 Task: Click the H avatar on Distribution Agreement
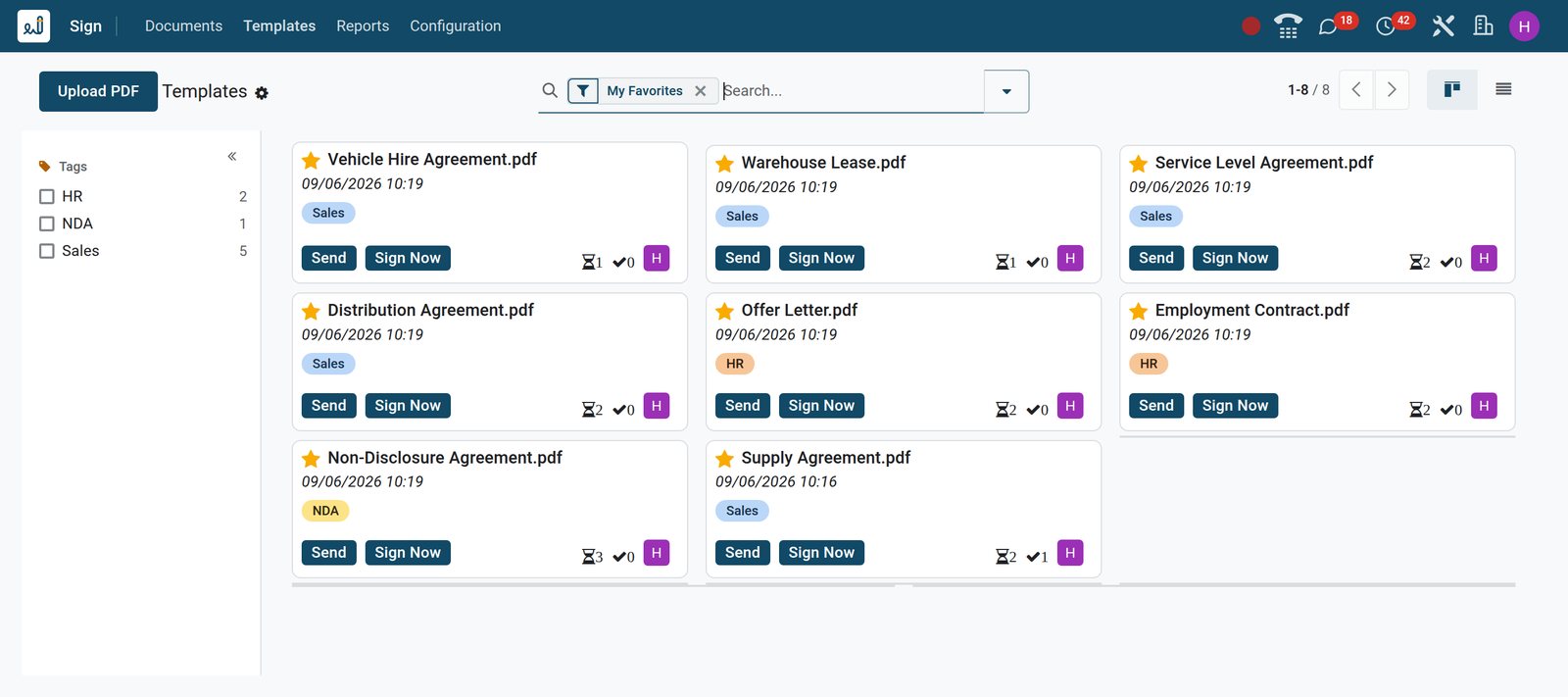tap(657, 406)
